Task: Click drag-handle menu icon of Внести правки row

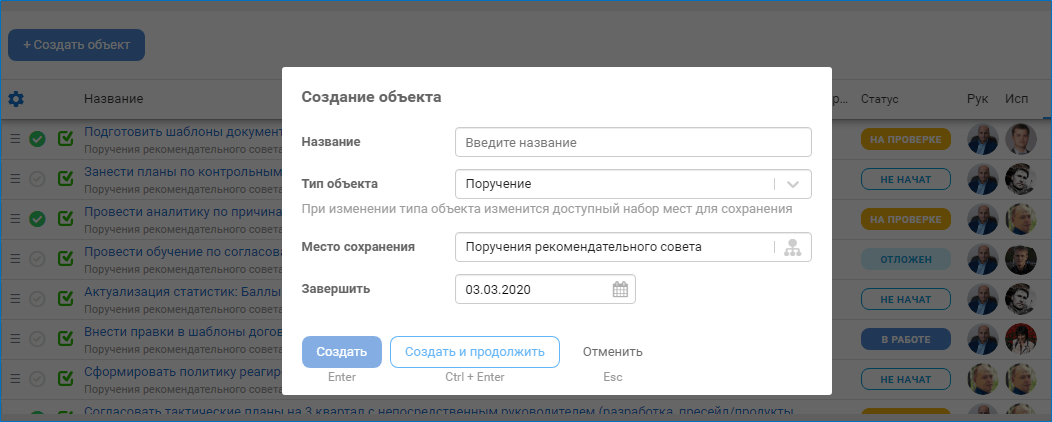Action: pos(15,339)
